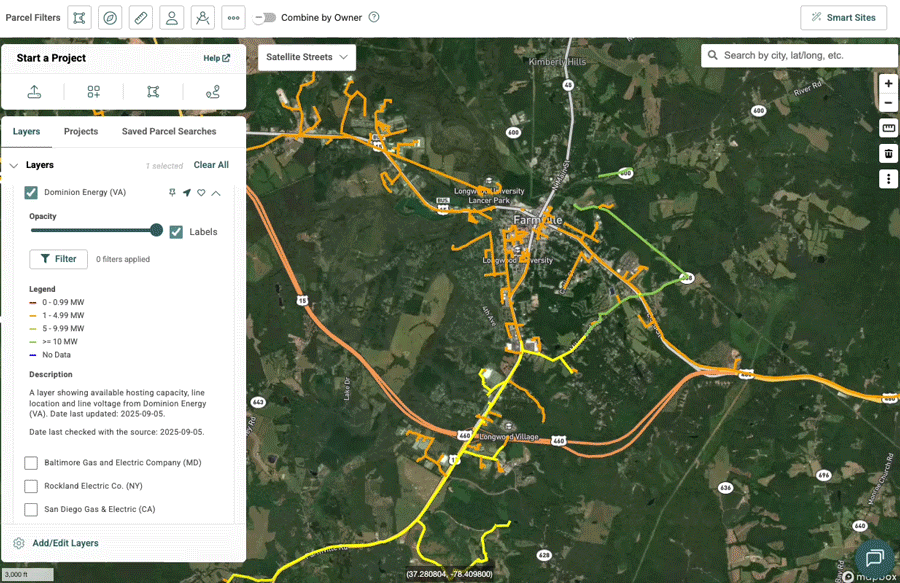Click the Filter button
The image size is (900, 583).
[x=58, y=259]
